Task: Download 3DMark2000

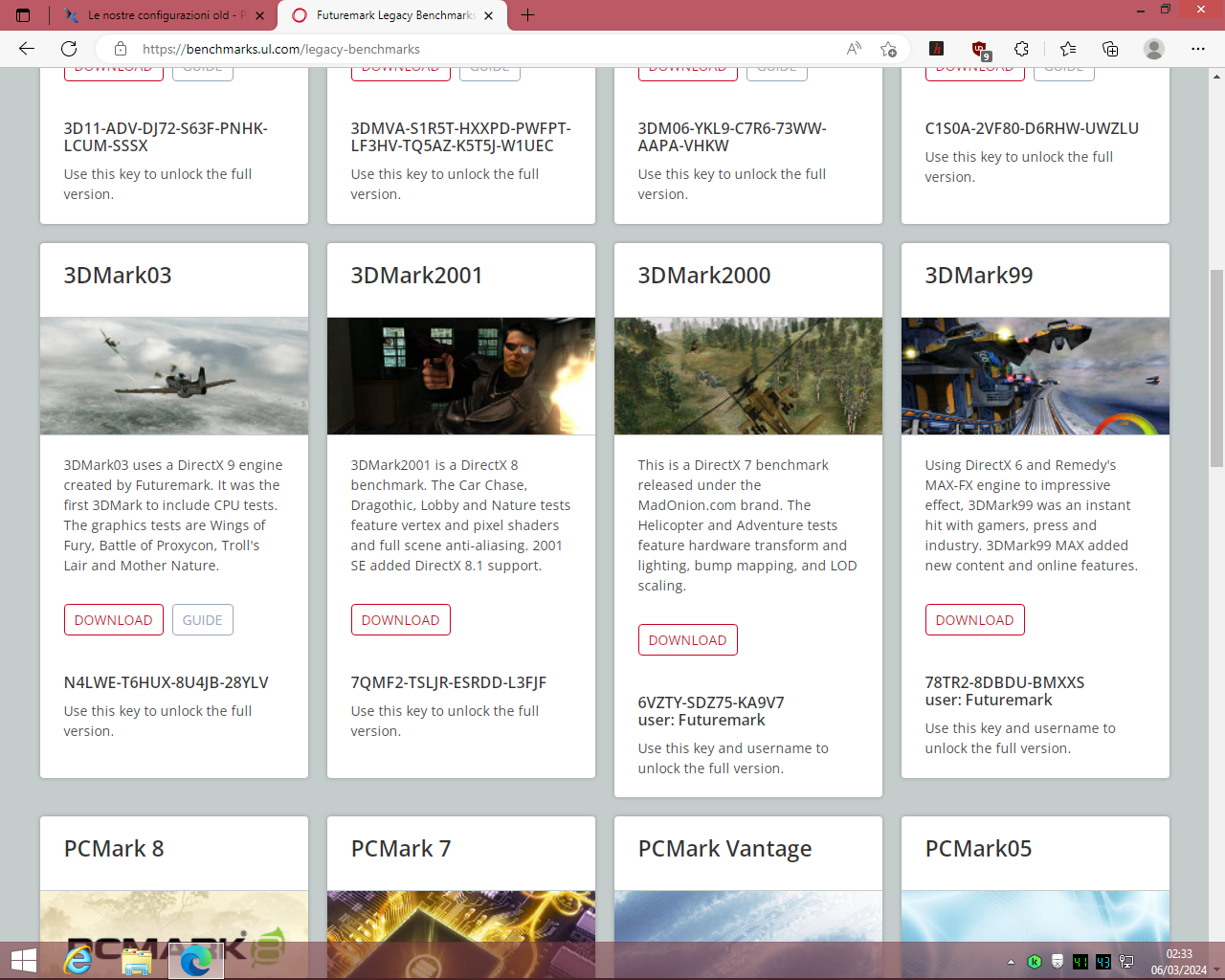Action: tap(687, 640)
